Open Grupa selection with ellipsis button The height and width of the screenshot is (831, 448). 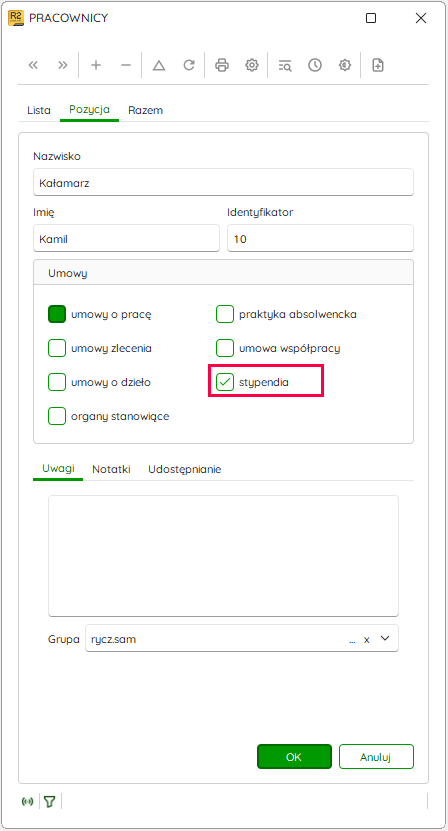tap(352, 640)
